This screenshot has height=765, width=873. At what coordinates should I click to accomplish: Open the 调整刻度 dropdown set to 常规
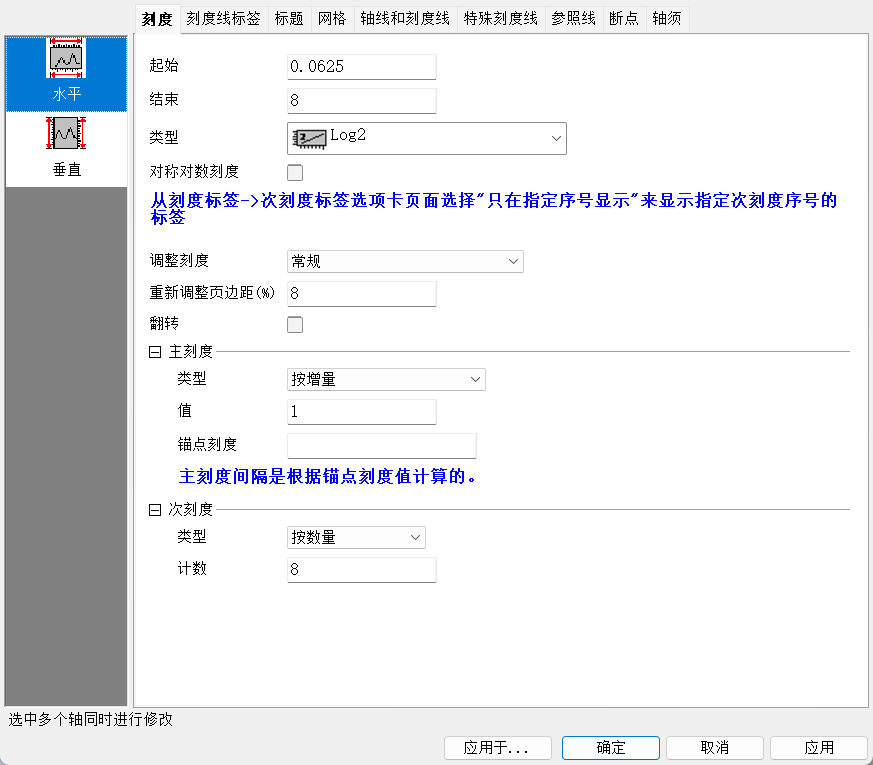[x=405, y=262]
